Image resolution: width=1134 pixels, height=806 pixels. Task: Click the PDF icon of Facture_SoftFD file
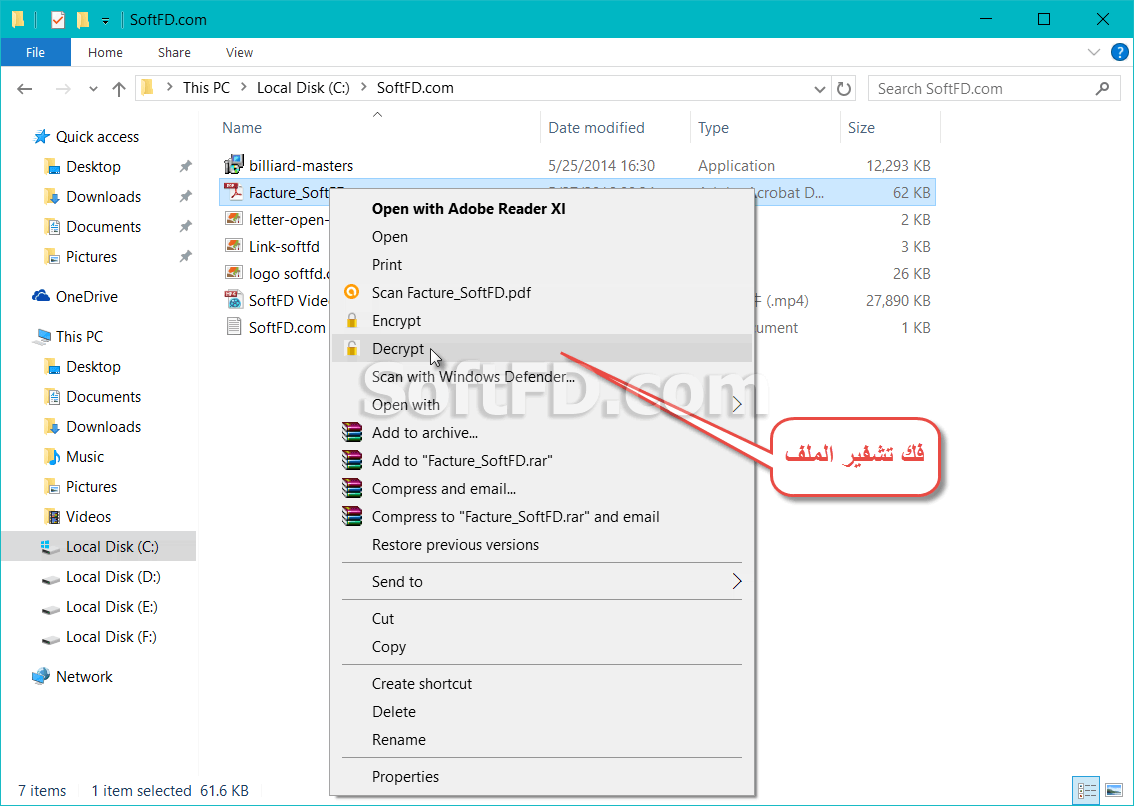[233, 192]
